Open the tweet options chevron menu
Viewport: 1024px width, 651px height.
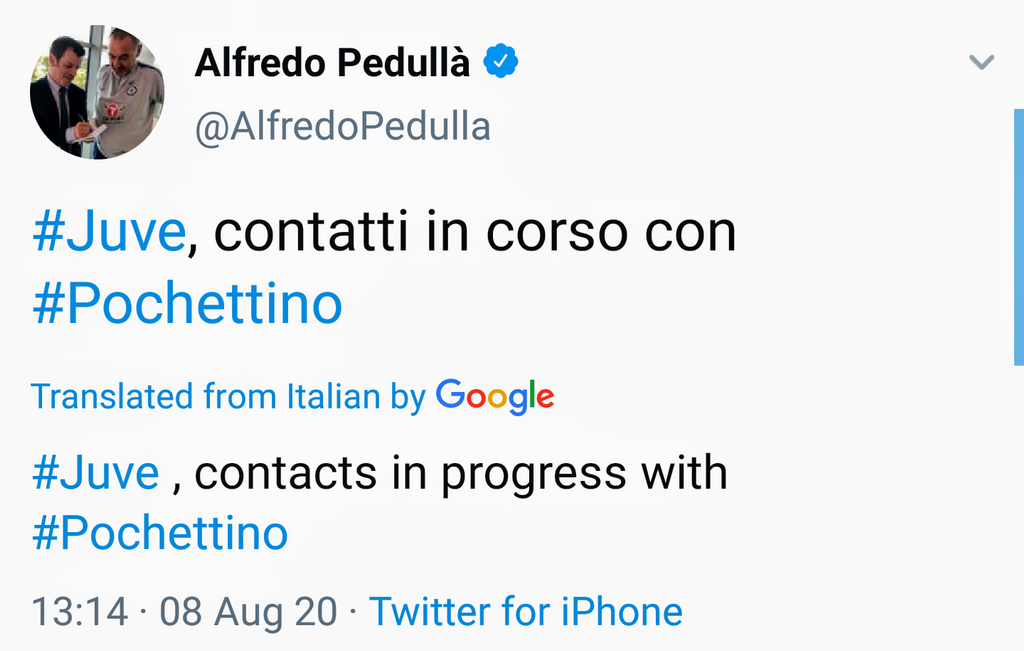point(982,63)
